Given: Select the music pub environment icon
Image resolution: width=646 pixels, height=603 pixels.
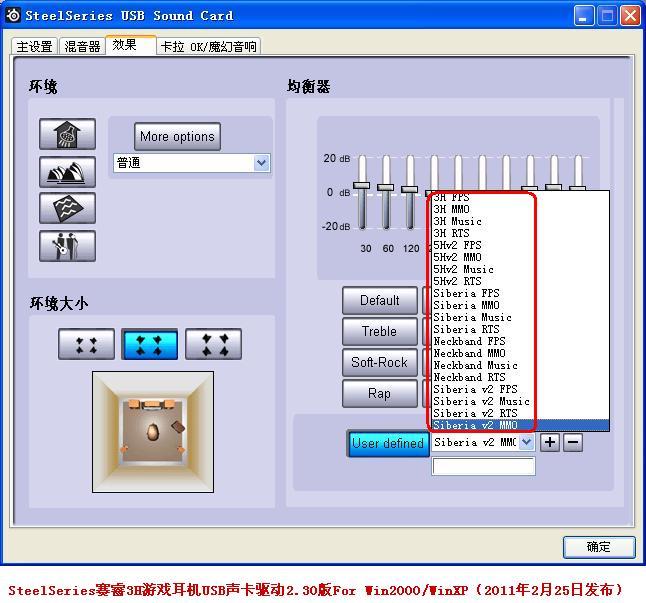Looking at the screenshot, I should 68,246.
